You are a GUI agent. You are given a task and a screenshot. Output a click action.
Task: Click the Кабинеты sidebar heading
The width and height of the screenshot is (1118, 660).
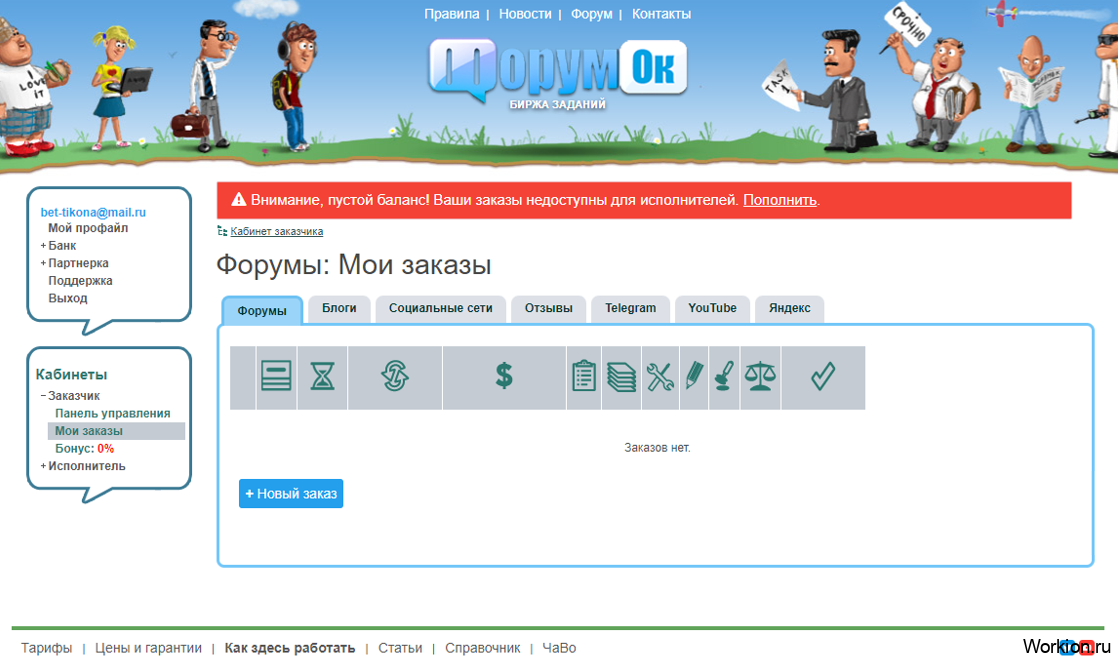click(71, 374)
